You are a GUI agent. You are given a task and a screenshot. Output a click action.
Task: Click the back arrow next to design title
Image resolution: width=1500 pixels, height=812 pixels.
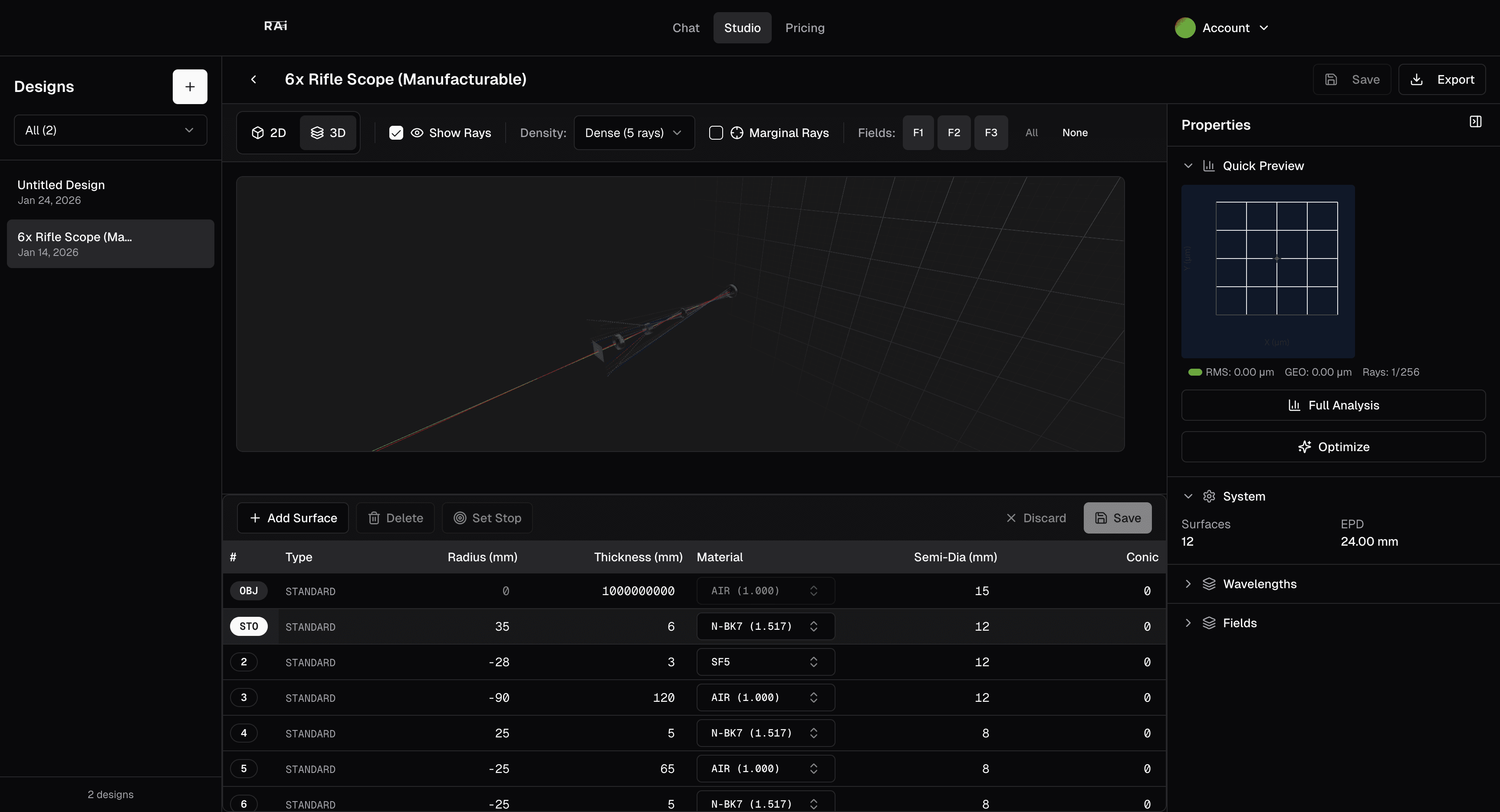[x=254, y=79]
